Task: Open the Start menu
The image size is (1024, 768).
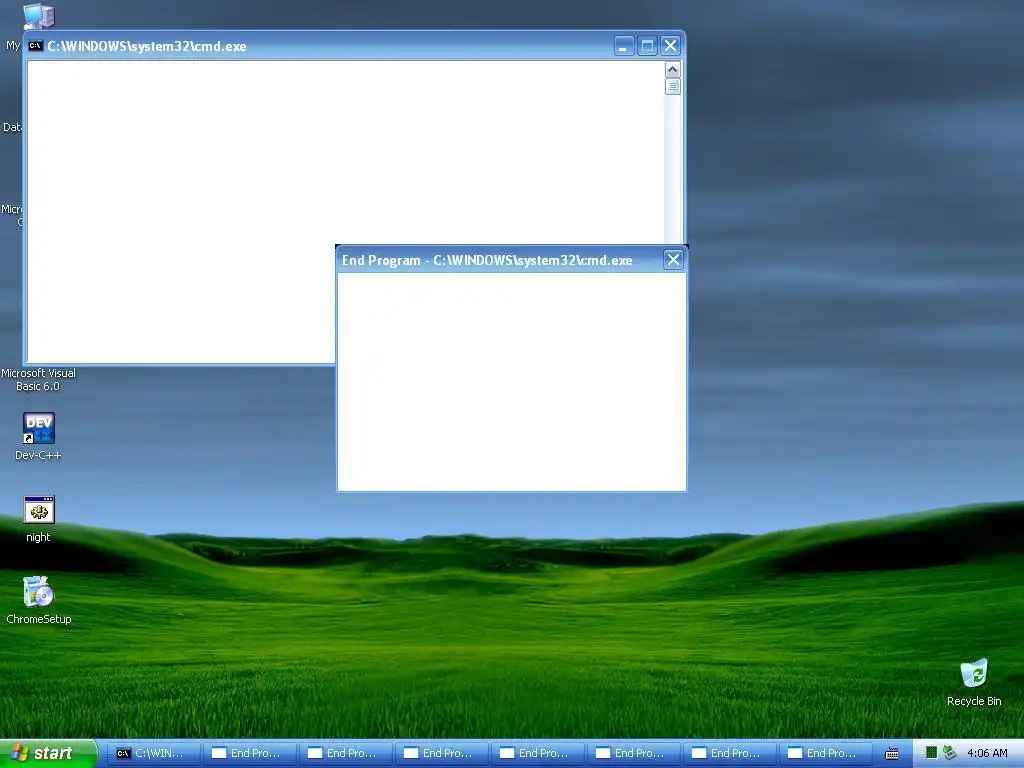Action: point(48,753)
